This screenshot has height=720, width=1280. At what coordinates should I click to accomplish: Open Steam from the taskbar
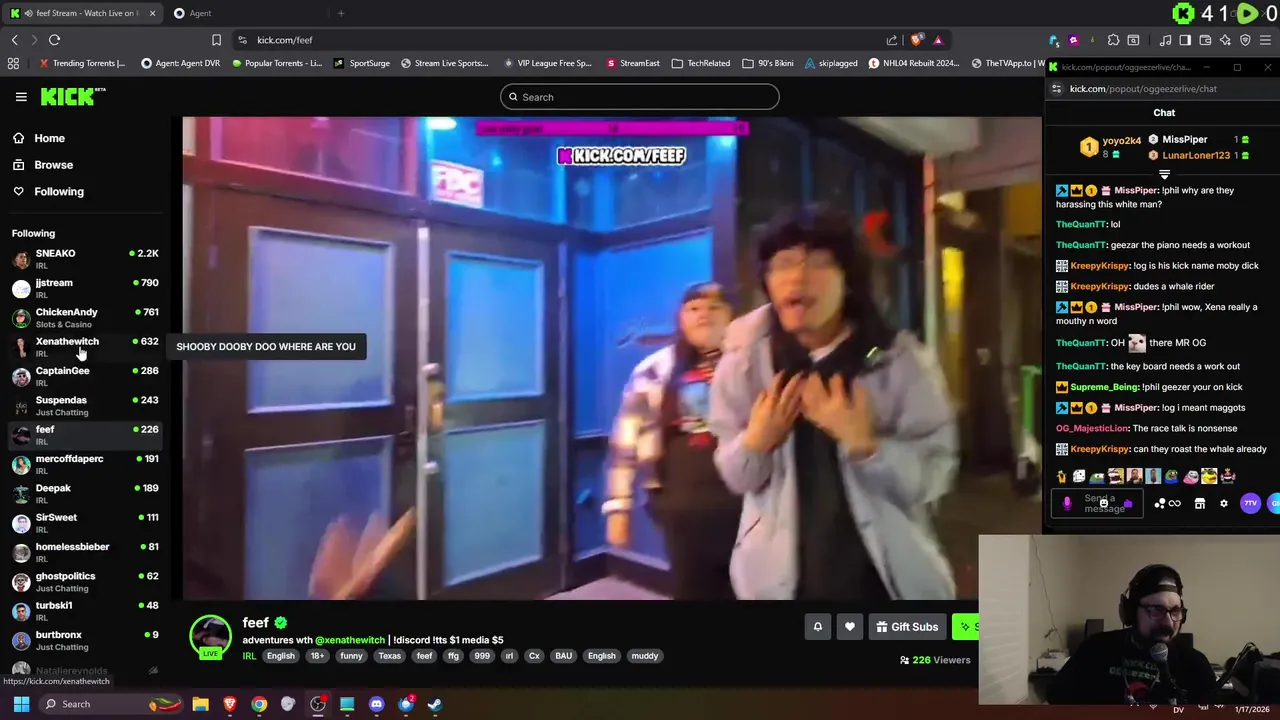coord(435,704)
